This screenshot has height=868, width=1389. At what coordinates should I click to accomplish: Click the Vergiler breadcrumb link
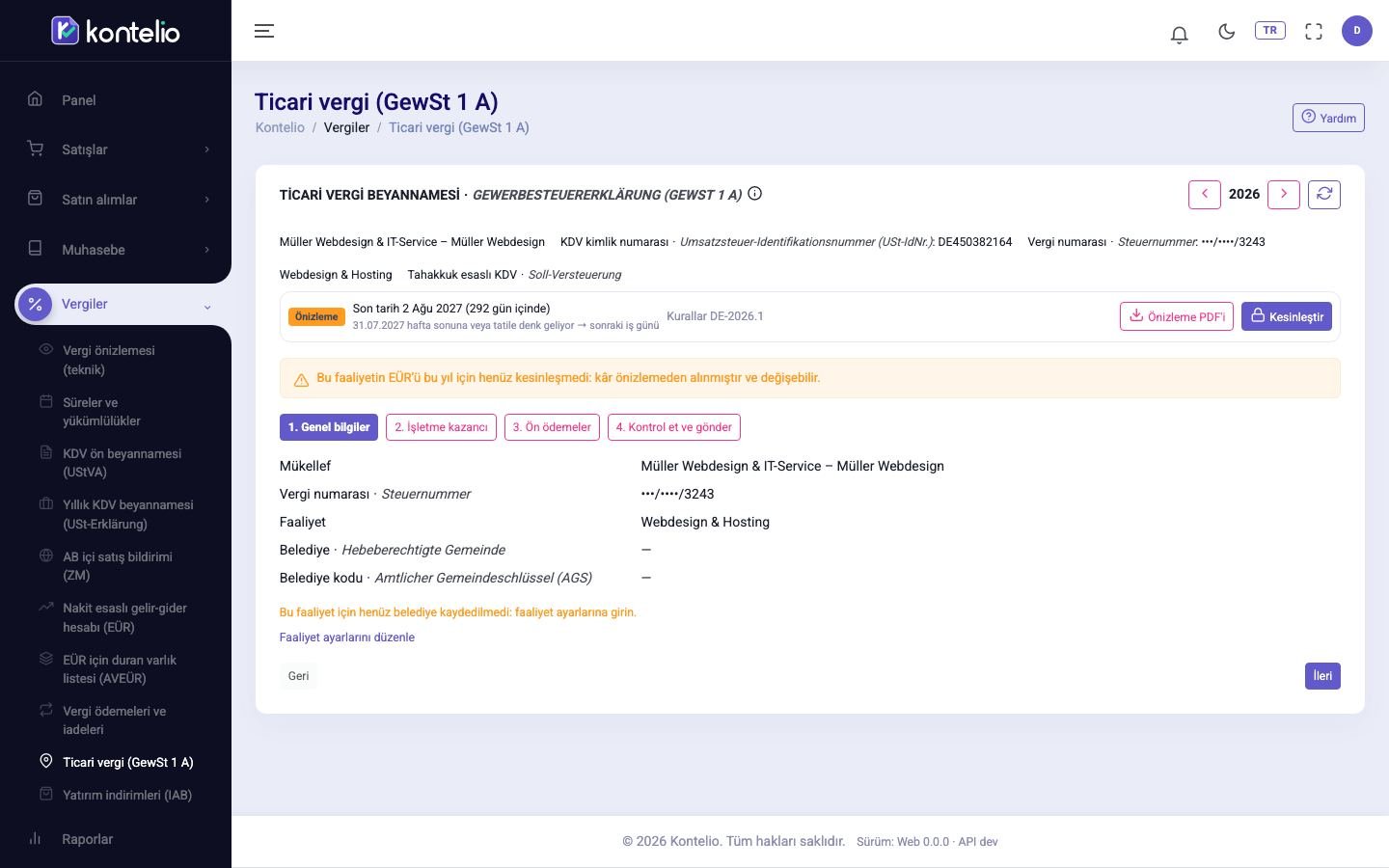click(346, 127)
